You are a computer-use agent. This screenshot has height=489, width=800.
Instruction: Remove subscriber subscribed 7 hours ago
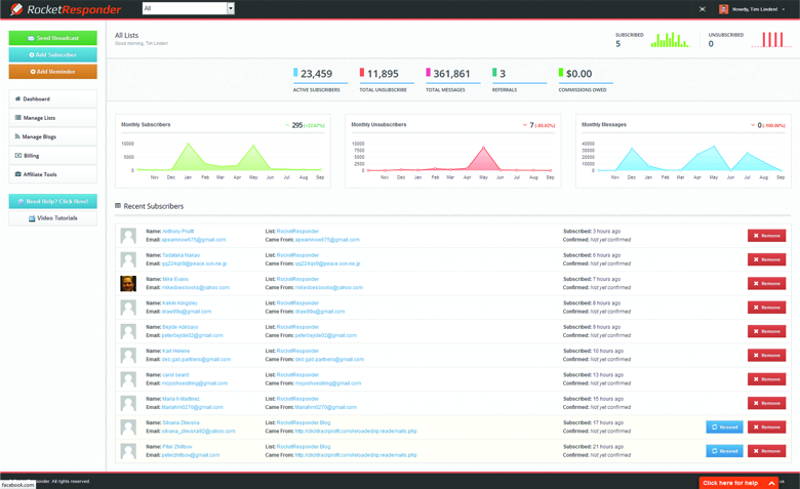[x=766, y=283]
